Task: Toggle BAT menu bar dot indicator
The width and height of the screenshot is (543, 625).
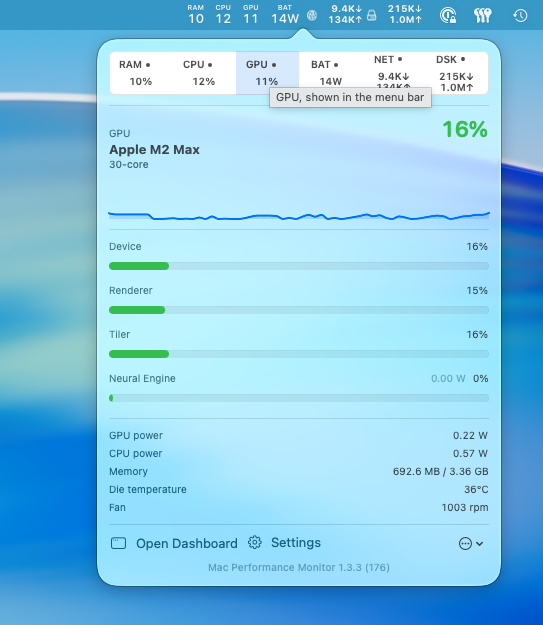Action: pyautogui.click(x=336, y=65)
